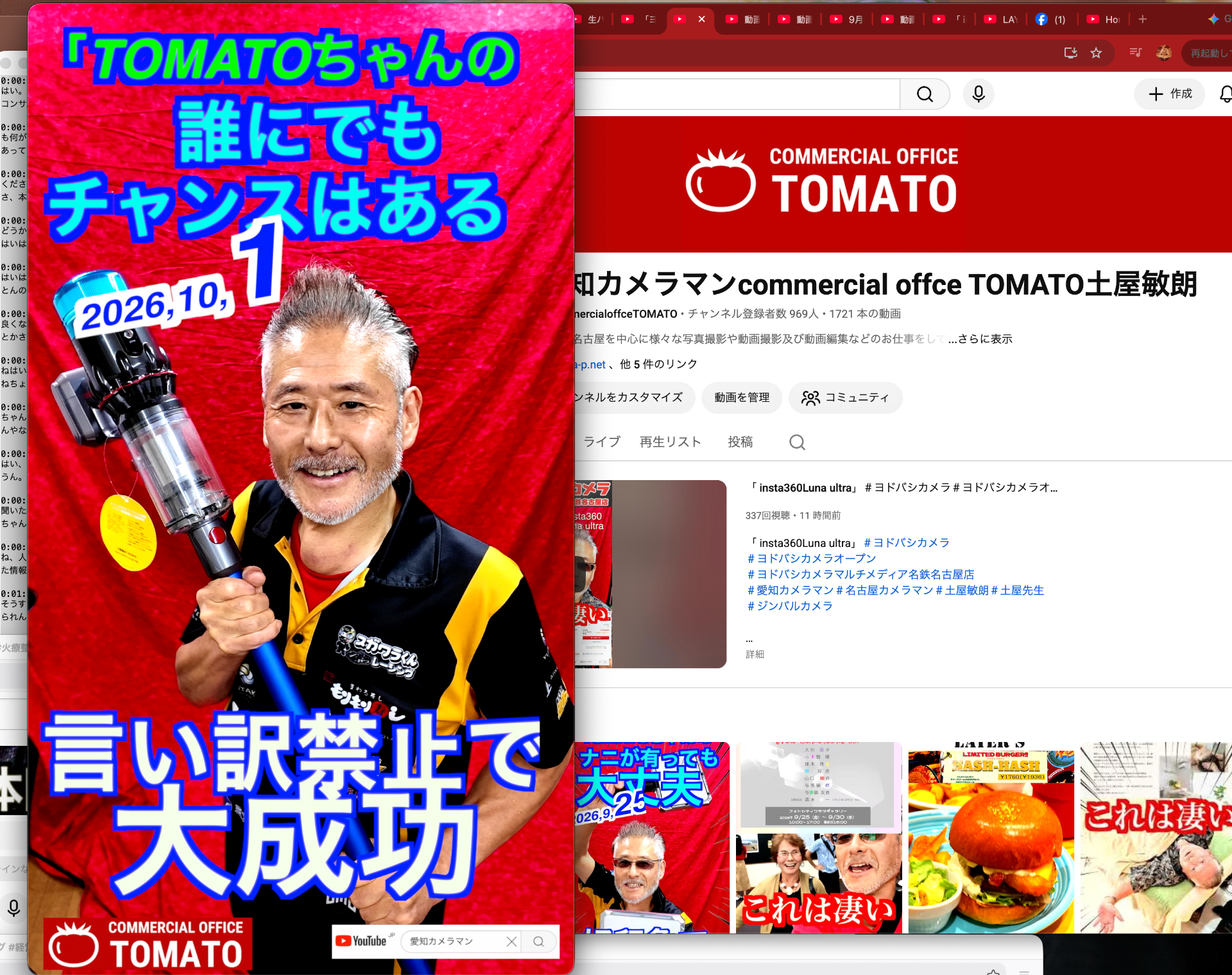Open the featured insta360 video thumbnail

tap(651, 574)
